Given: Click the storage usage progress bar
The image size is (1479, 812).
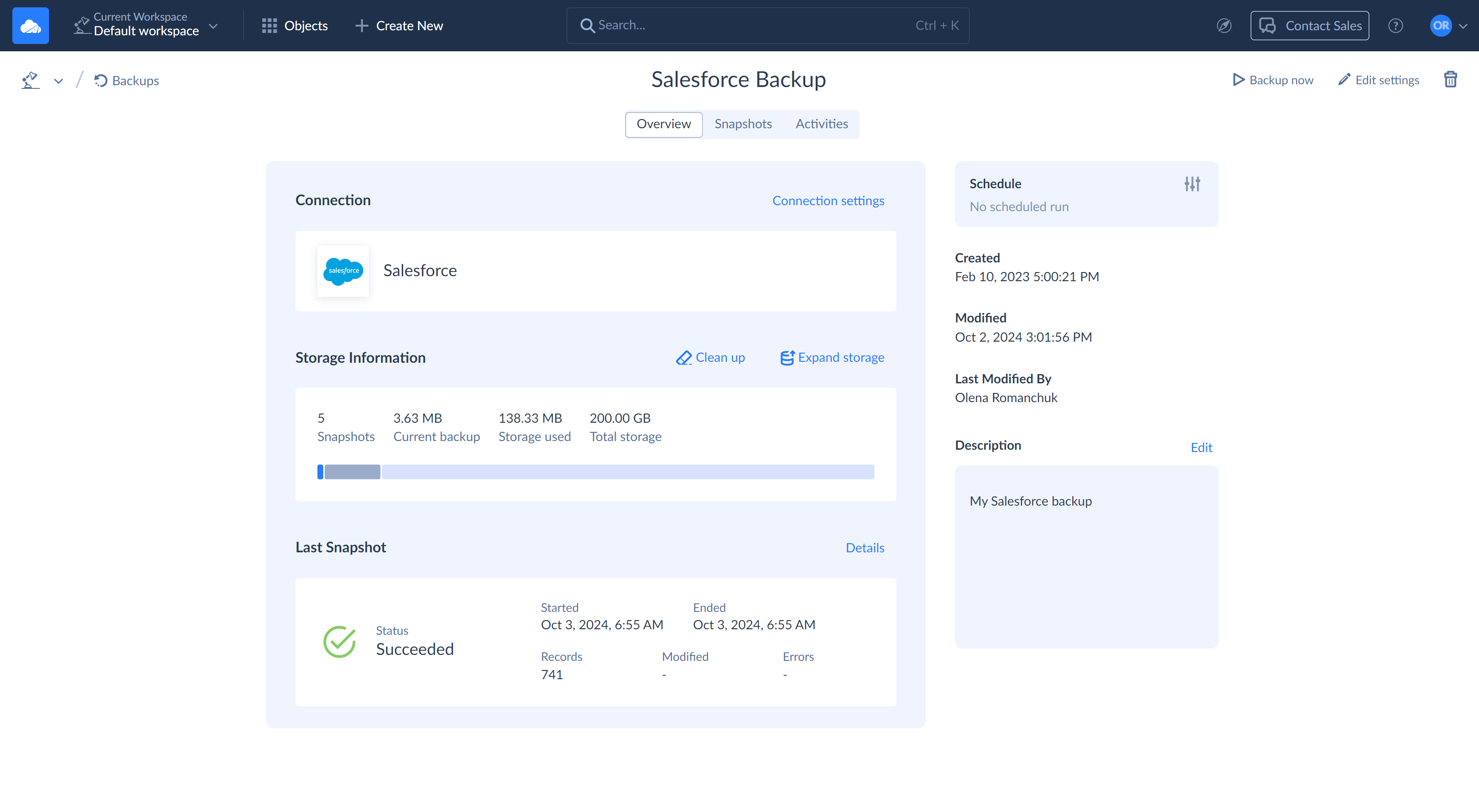Looking at the screenshot, I should (x=595, y=472).
